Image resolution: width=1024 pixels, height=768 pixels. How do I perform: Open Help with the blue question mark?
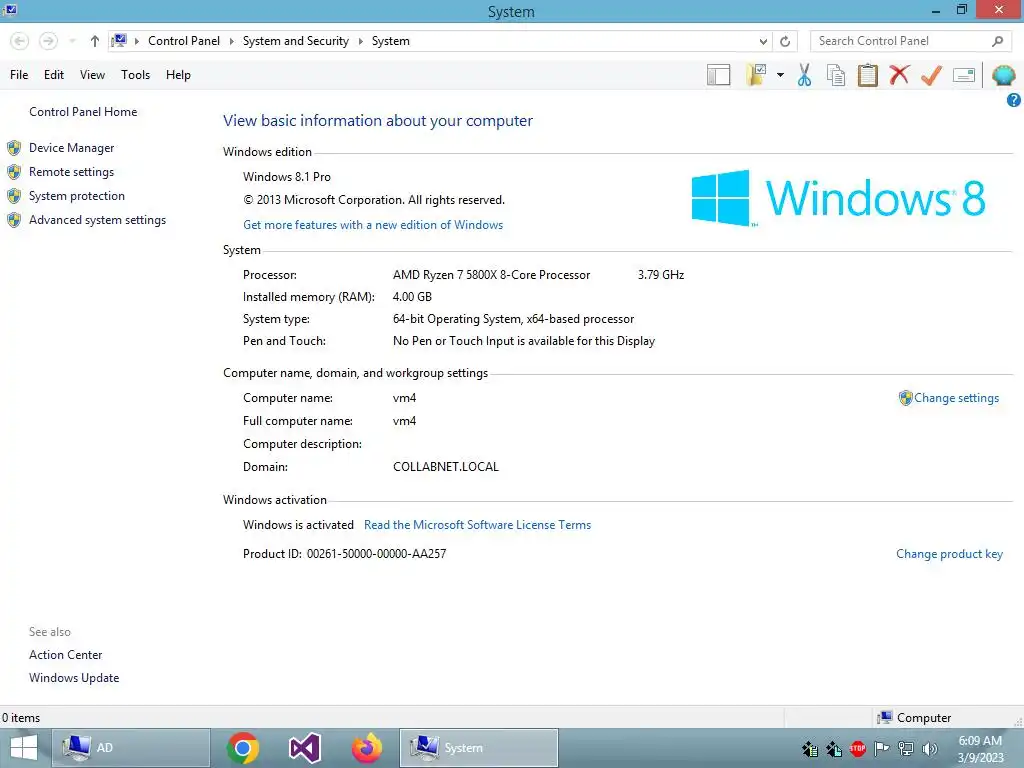[x=1014, y=100]
